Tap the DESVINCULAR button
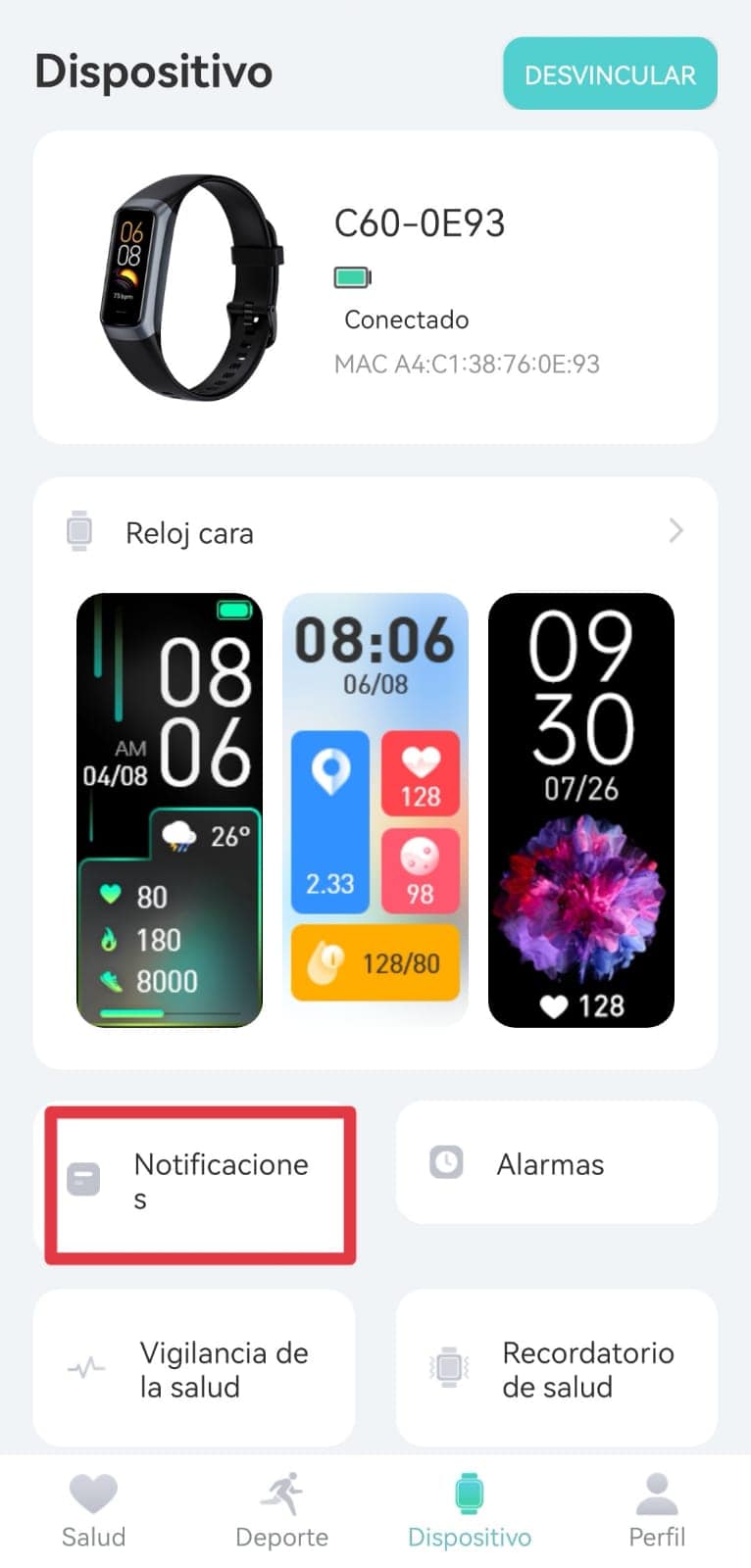 [x=610, y=74]
